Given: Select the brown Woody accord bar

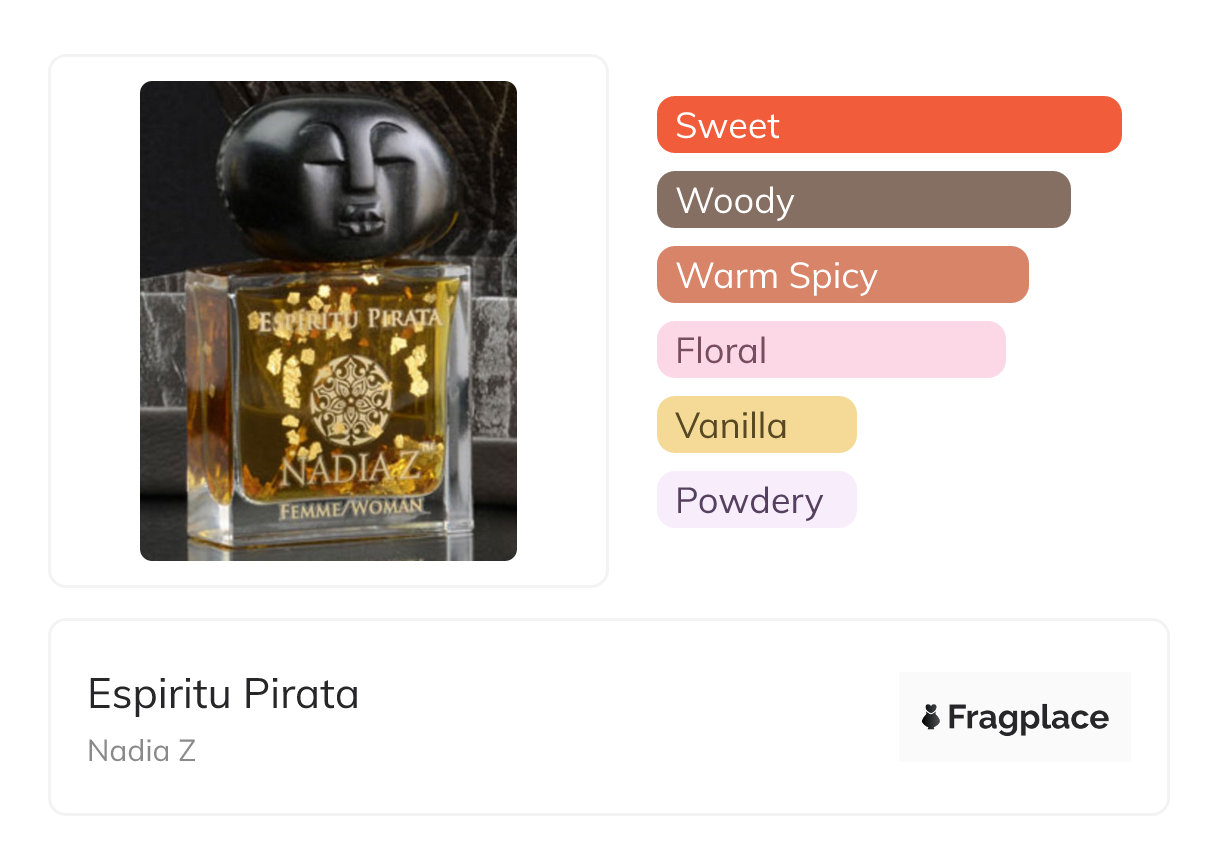Looking at the screenshot, I should pos(863,200).
